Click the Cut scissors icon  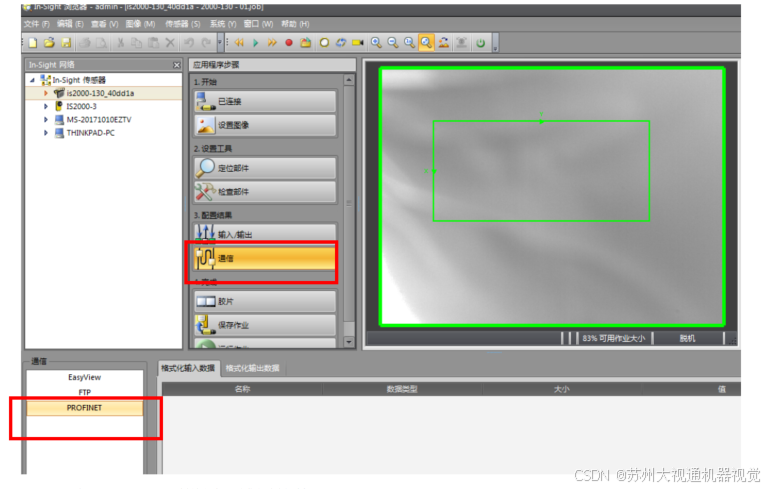[x=120, y=43]
